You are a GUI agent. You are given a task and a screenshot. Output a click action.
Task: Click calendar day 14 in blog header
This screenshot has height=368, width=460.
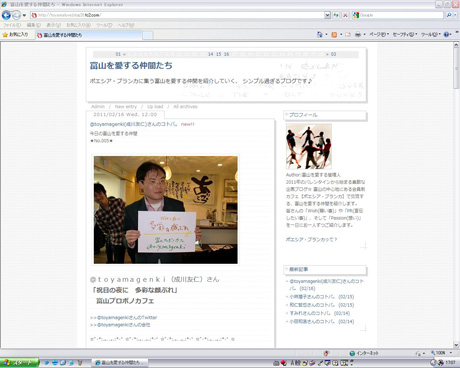tap(211, 54)
